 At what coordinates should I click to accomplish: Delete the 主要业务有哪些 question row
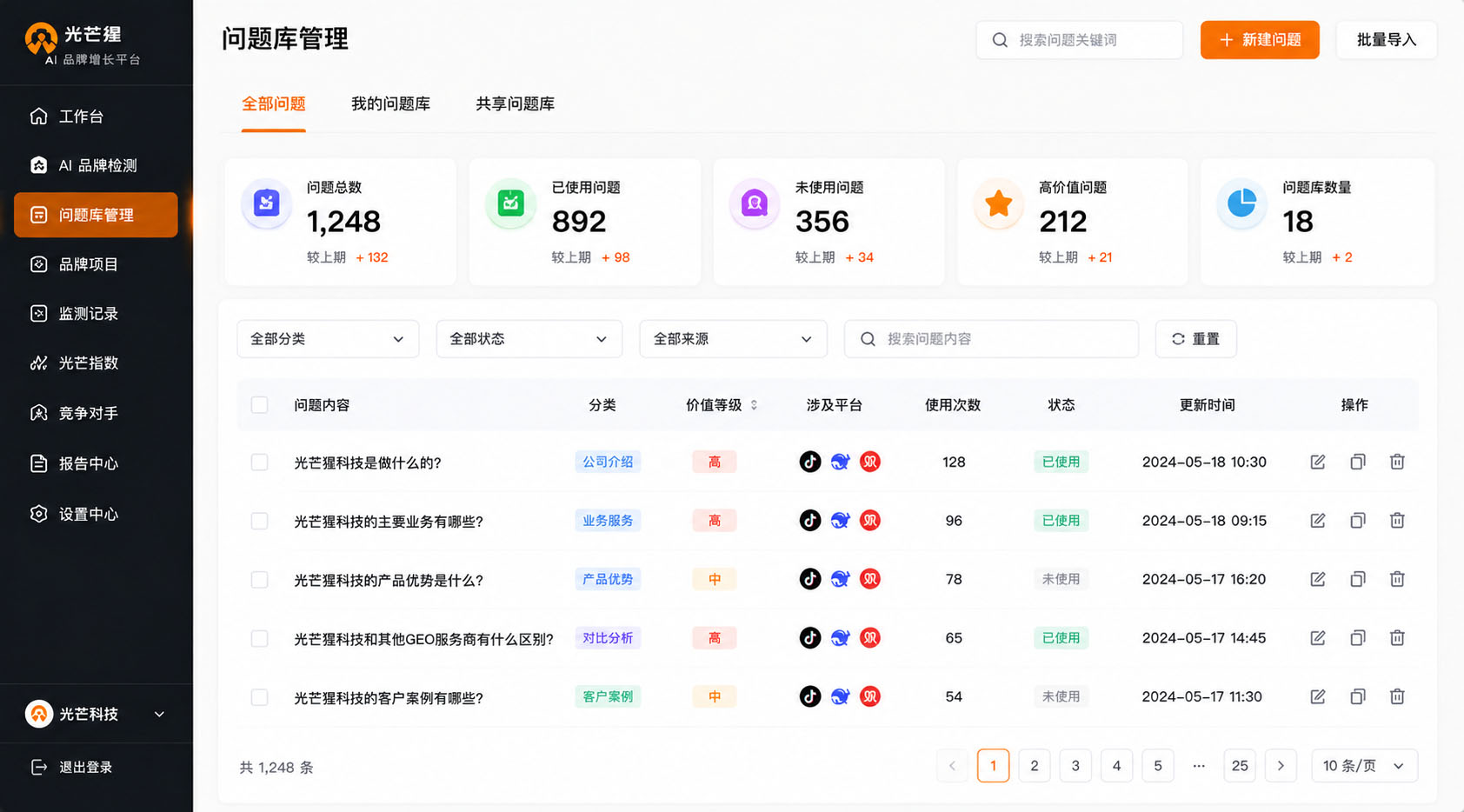click(1397, 520)
